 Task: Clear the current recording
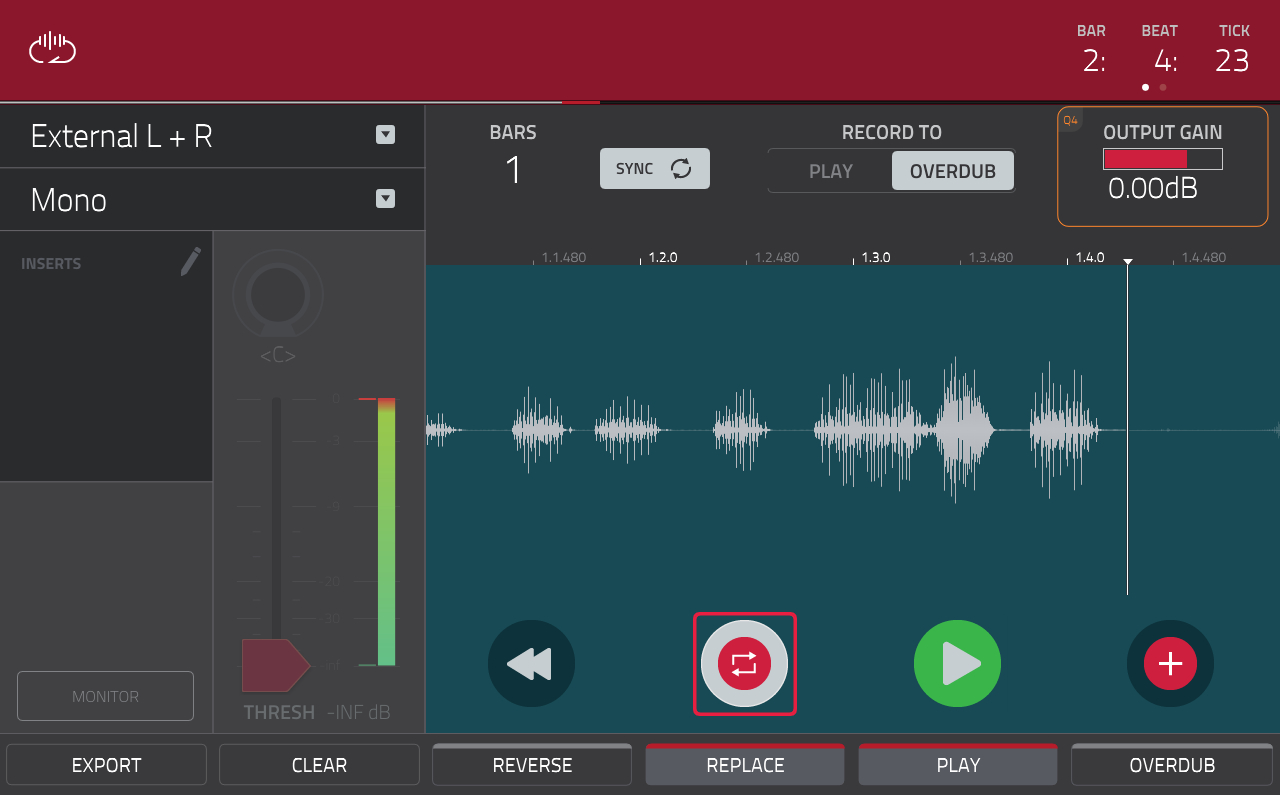pyautogui.click(x=318, y=764)
